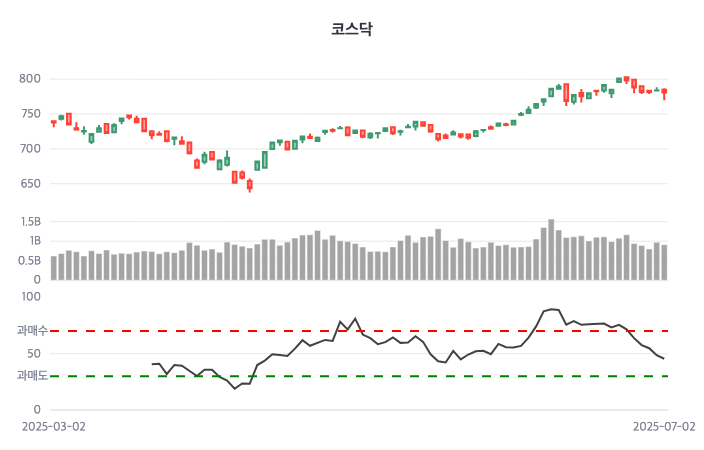
Task: Click the 과매수 overbought label
Action: coord(30,330)
